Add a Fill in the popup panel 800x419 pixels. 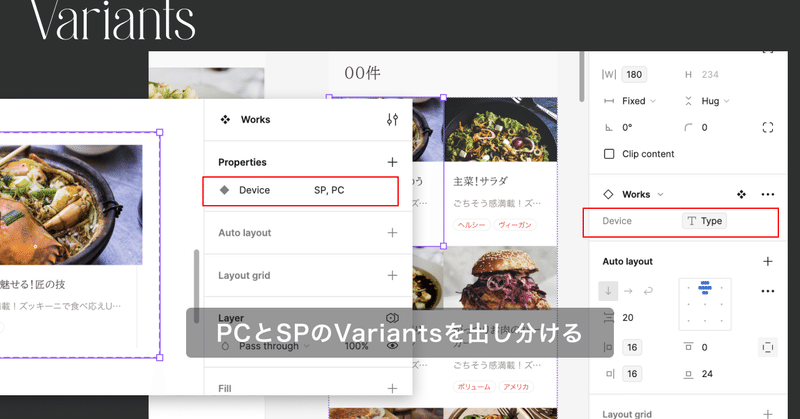click(392, 388)
